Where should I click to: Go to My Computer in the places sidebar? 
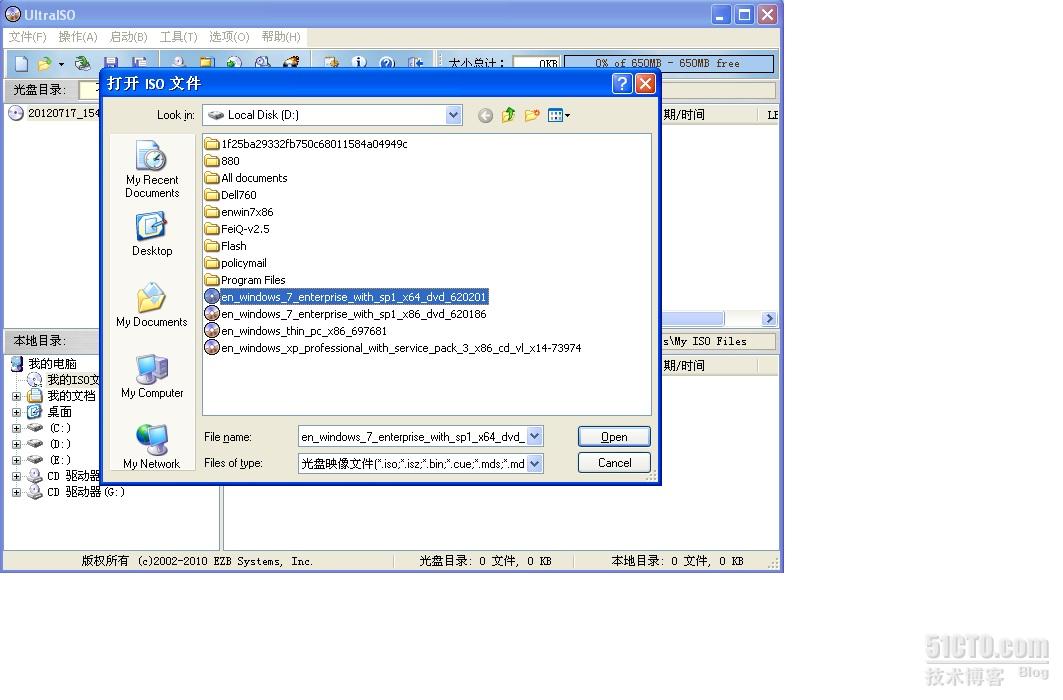click(x=152, y=376)
